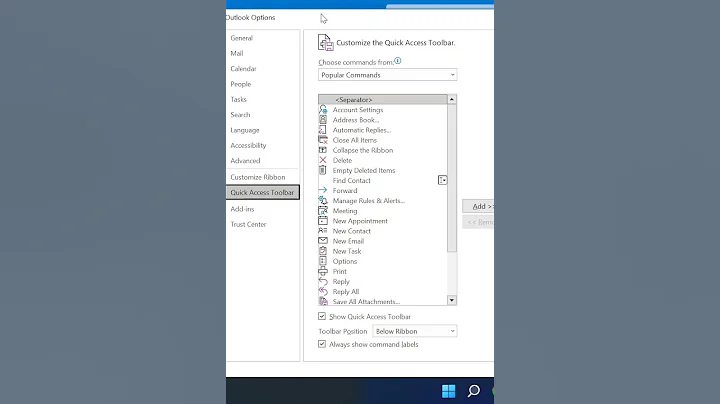Open the Calendar options category
Image resolution: width=720 pixels, height=404 pixels.
pyautogui.click(x=243, y=69)
